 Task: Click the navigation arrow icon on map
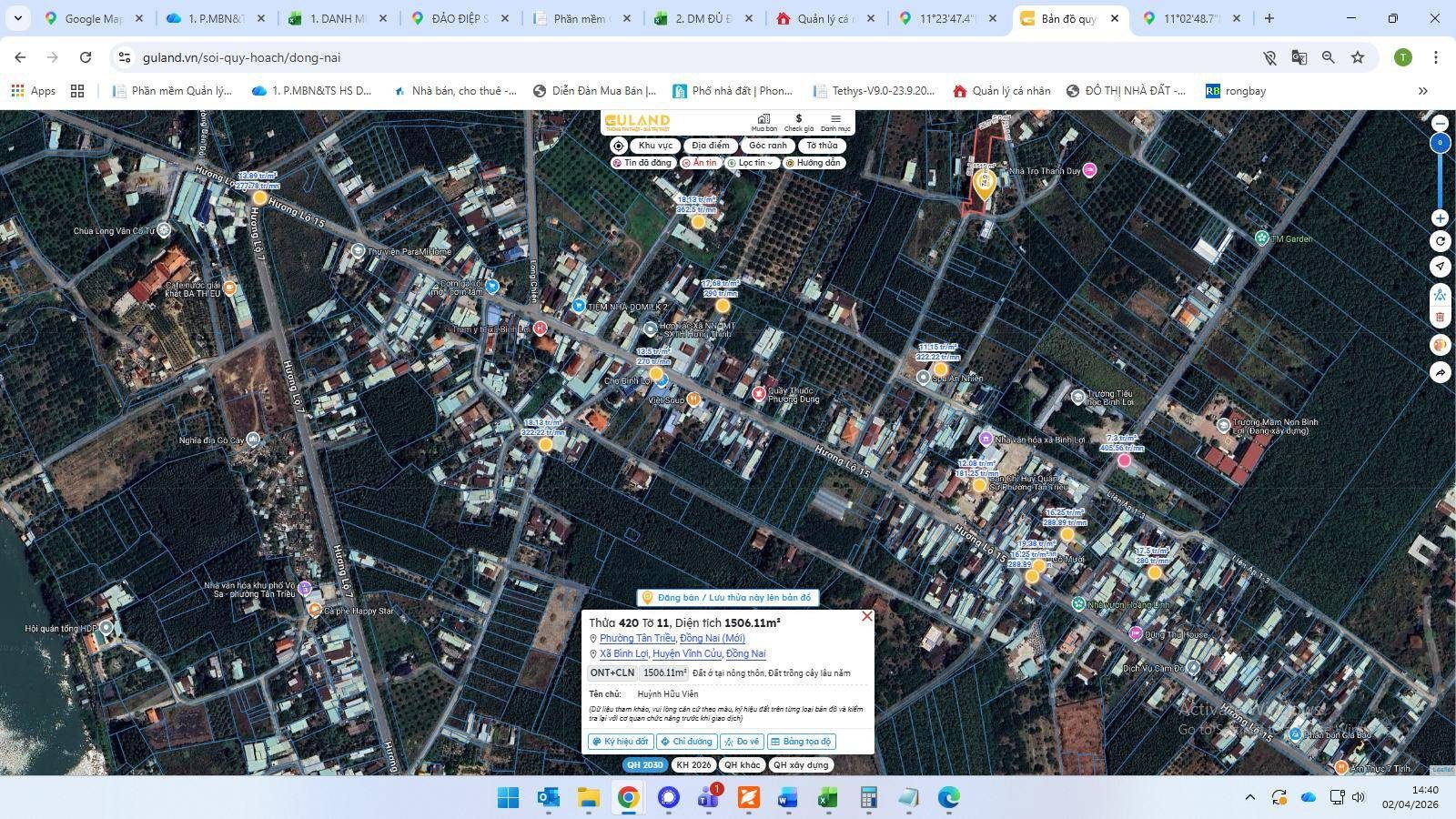pyautogui.click(x=1440, y=267)
